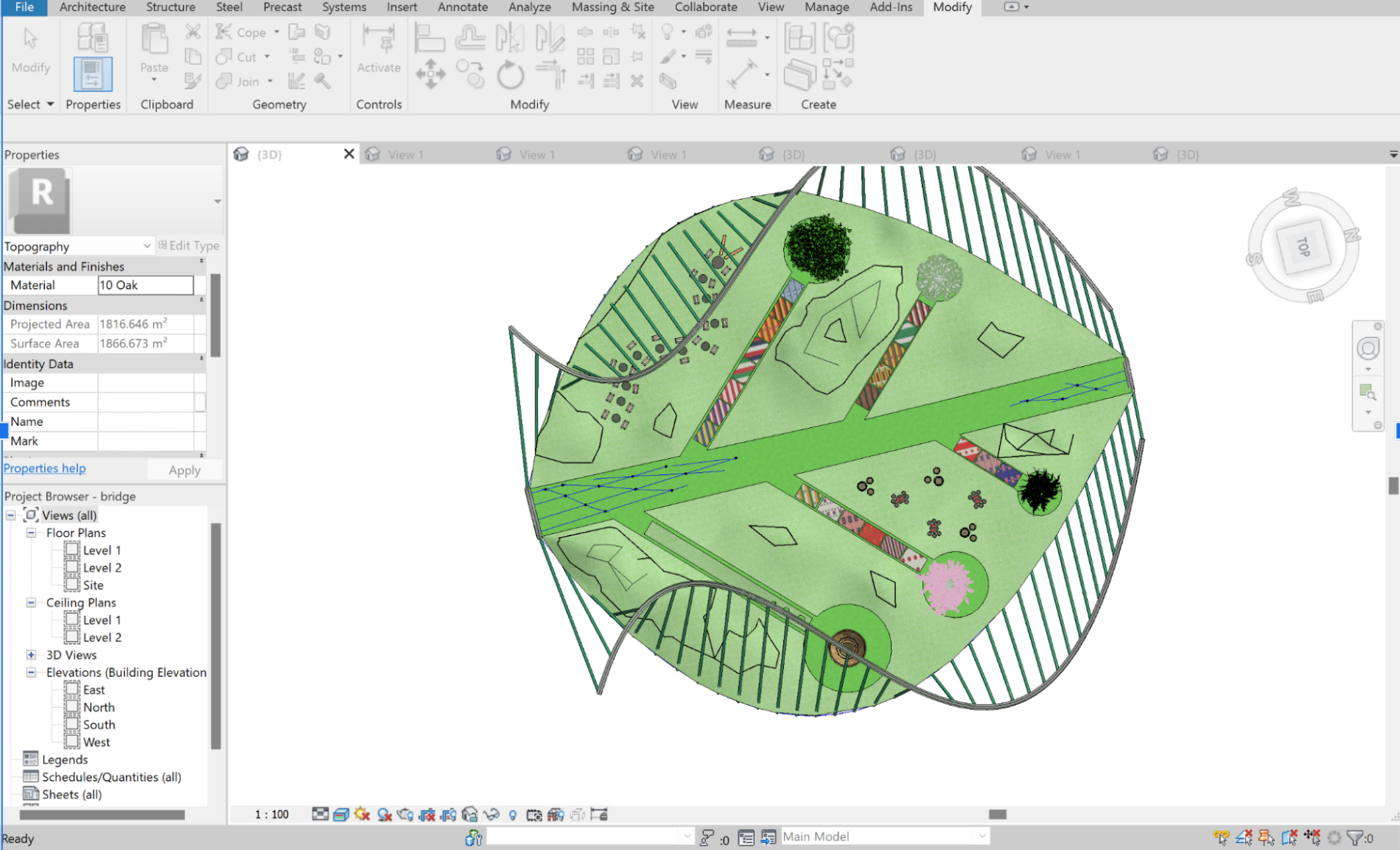This screenshot has height=850, width=1400.
Task: Switch to the Architecture ribbon tab
Action: pos(91,7)
